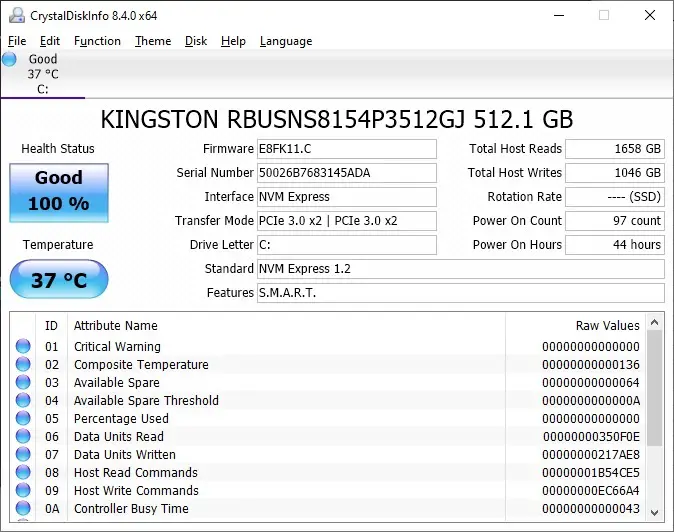
Task: Minimize the CrystalDiskInfo window
Action: pos(559,15)
